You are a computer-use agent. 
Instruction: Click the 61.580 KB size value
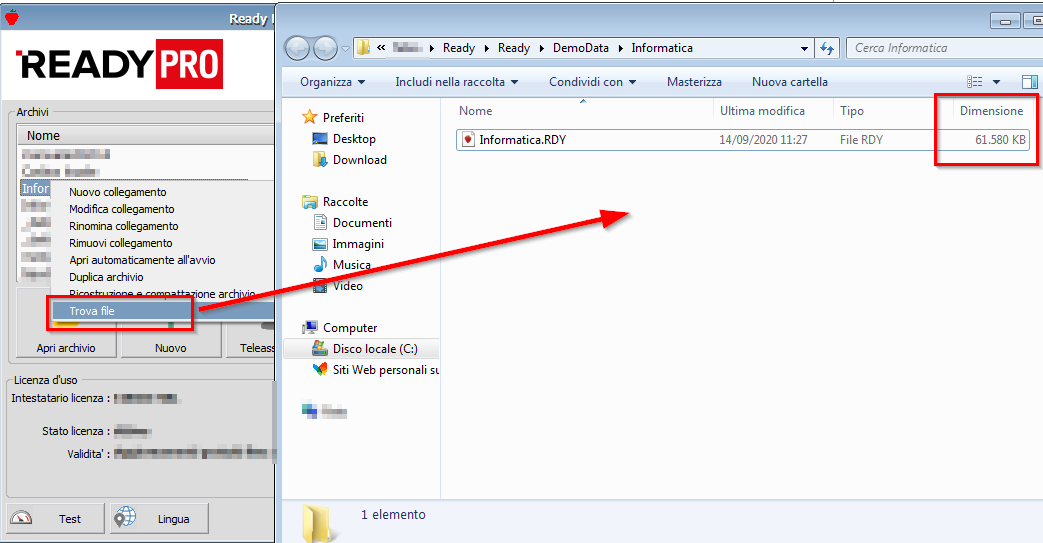[1000, 140]
